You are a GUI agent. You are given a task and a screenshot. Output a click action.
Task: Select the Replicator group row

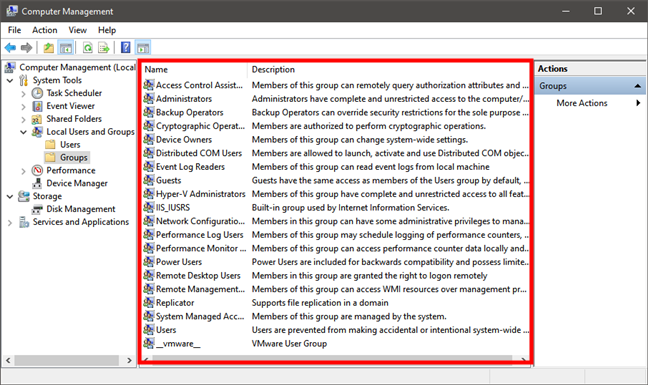pyautogui.click(x=336, y=303)
